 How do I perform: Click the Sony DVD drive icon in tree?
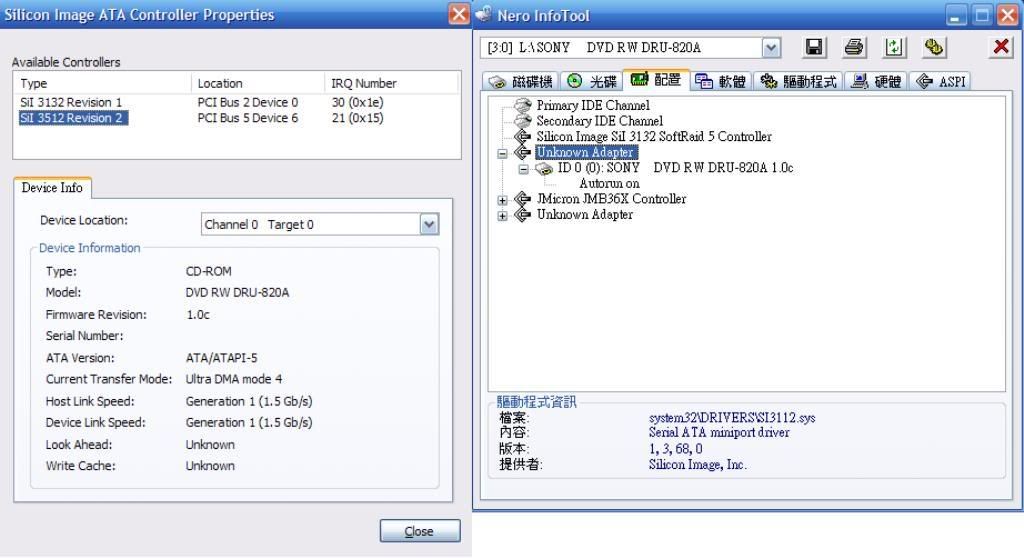coord(544,169)
